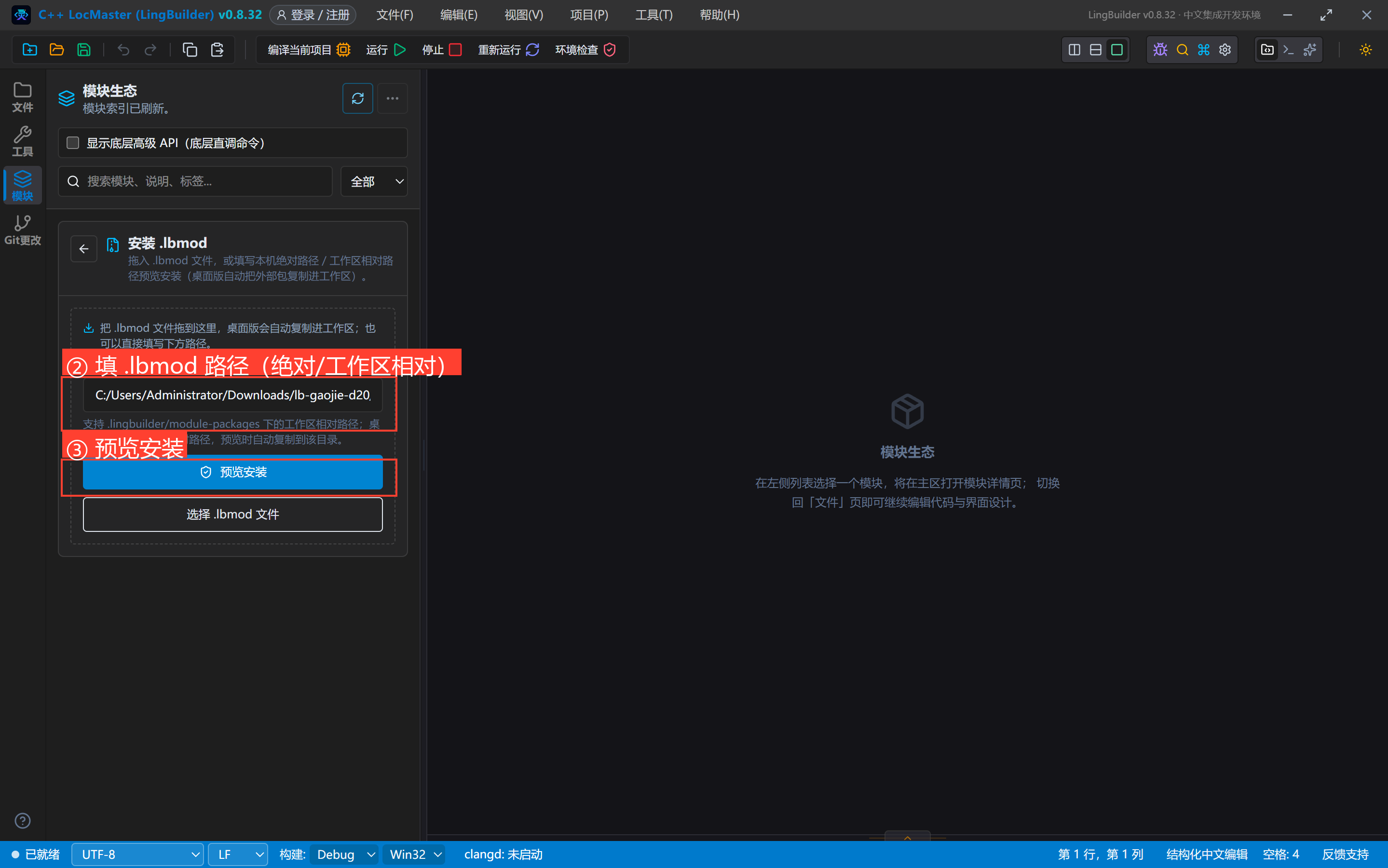Open the 工具 sidebar tab

click(x=22, y=141)
